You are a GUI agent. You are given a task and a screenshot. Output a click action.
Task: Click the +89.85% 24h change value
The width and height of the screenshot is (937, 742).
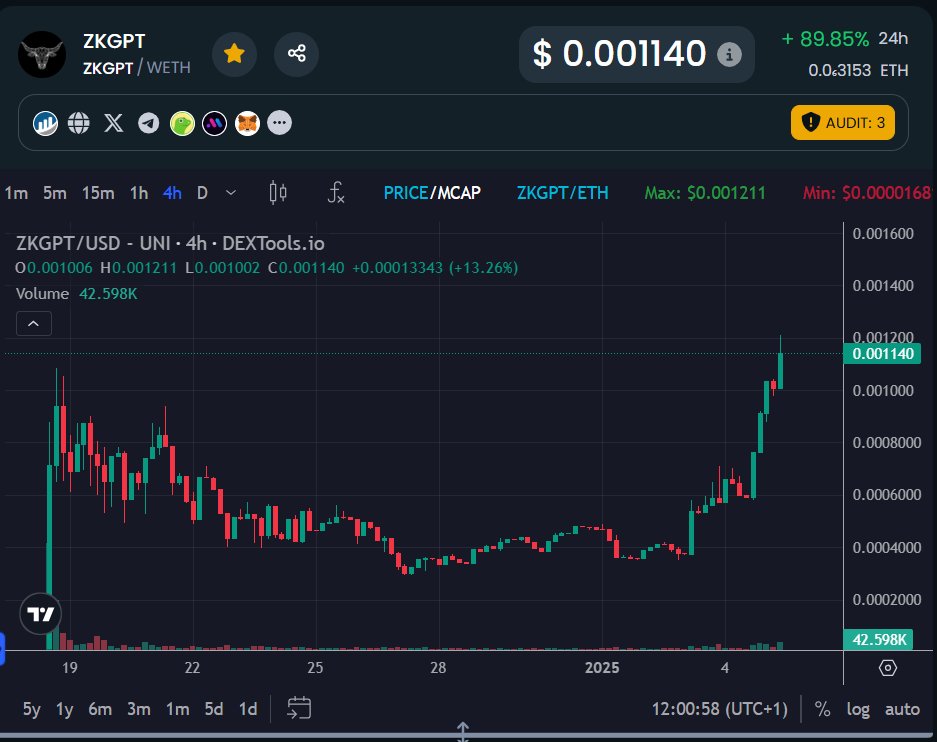pos(825,39)
